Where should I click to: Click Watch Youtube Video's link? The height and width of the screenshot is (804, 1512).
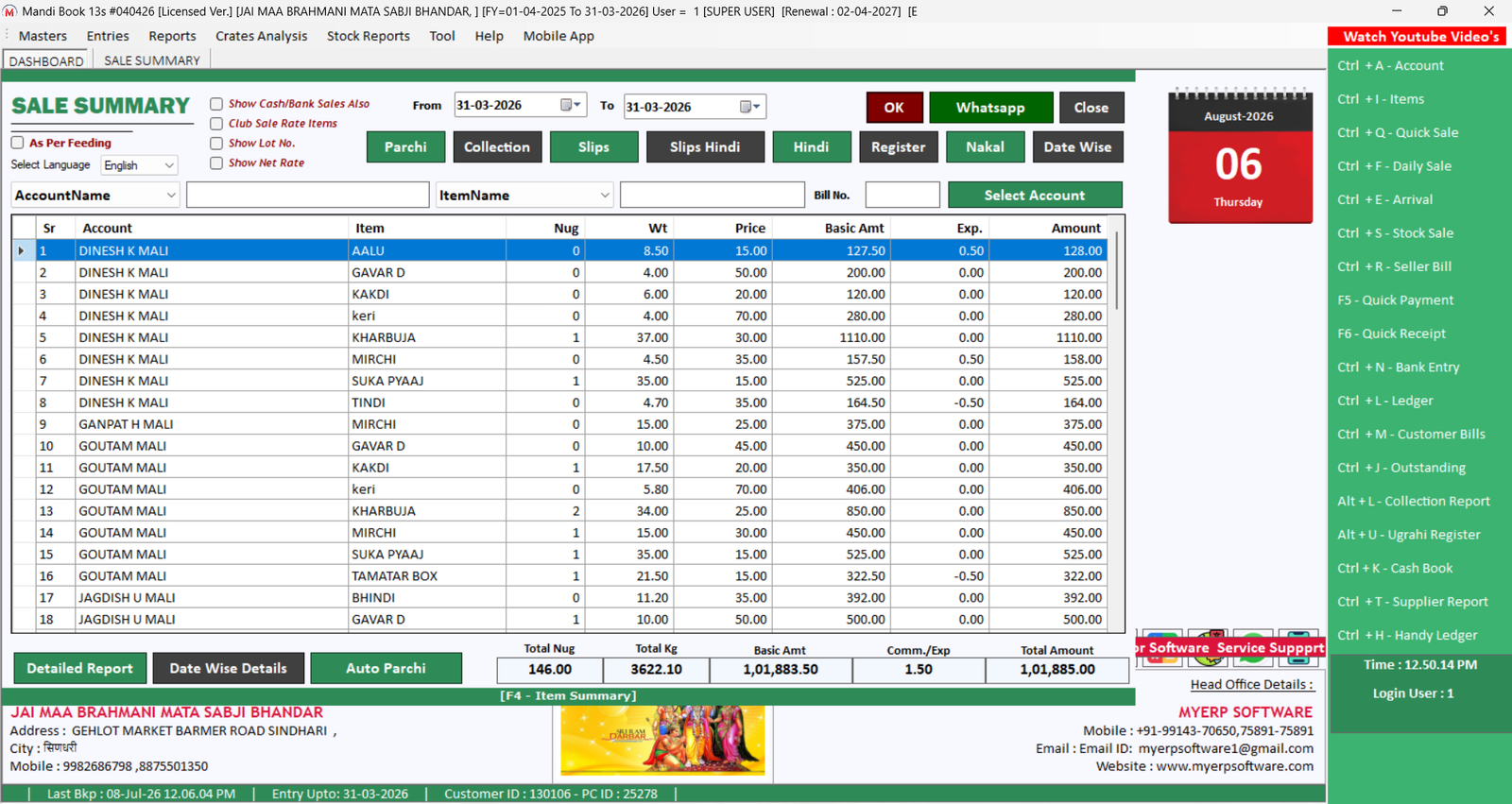click(1417, 36)
